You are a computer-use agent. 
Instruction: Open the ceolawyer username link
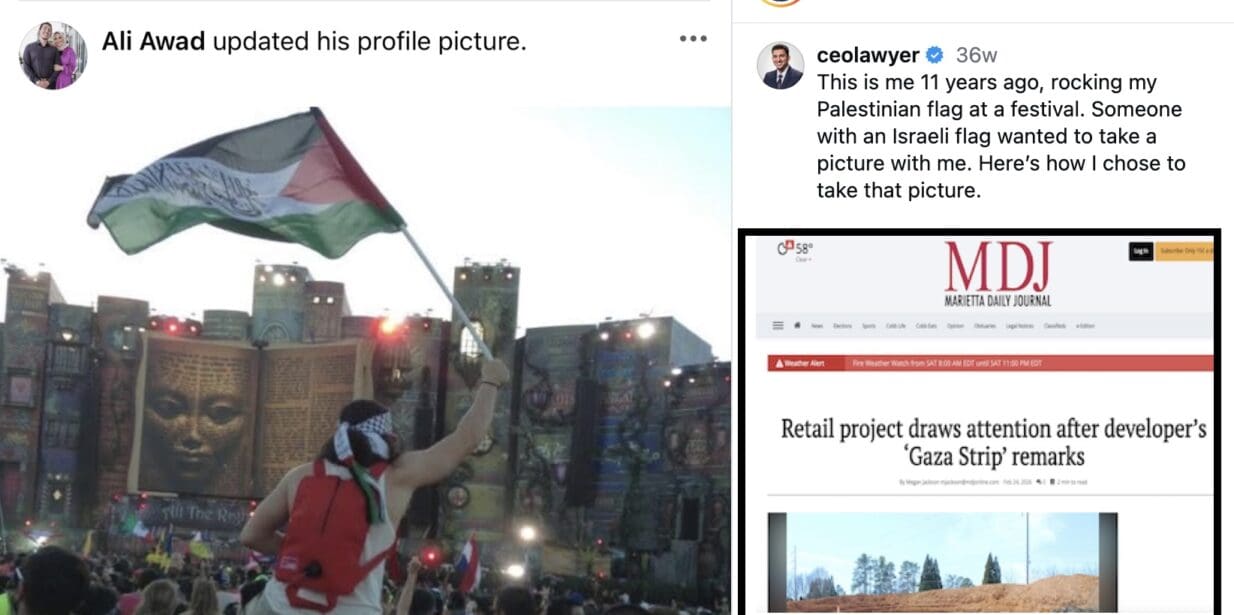[x=868, y=55]
